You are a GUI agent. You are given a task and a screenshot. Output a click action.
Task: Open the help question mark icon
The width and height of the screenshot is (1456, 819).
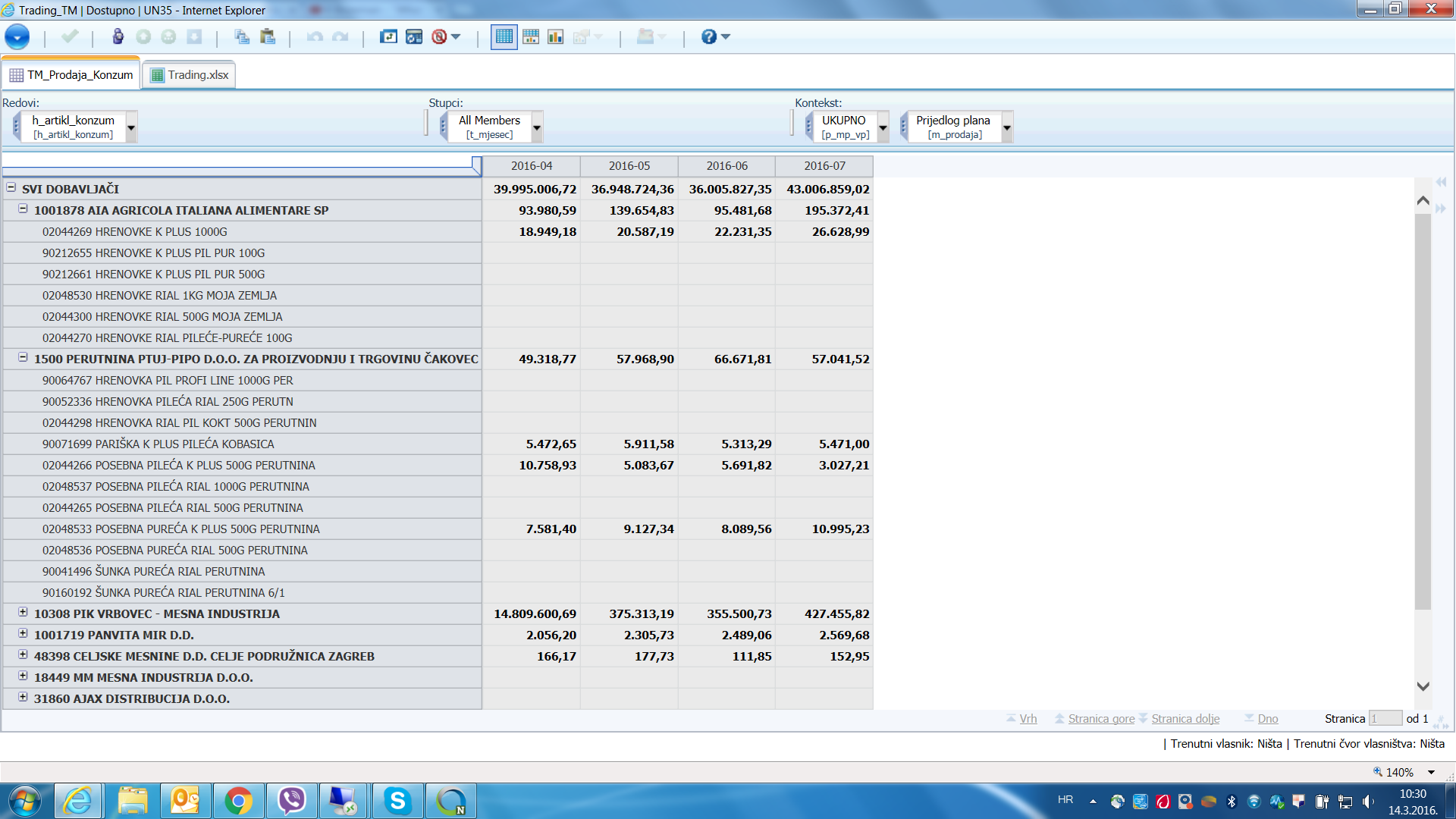click(708, 36)
